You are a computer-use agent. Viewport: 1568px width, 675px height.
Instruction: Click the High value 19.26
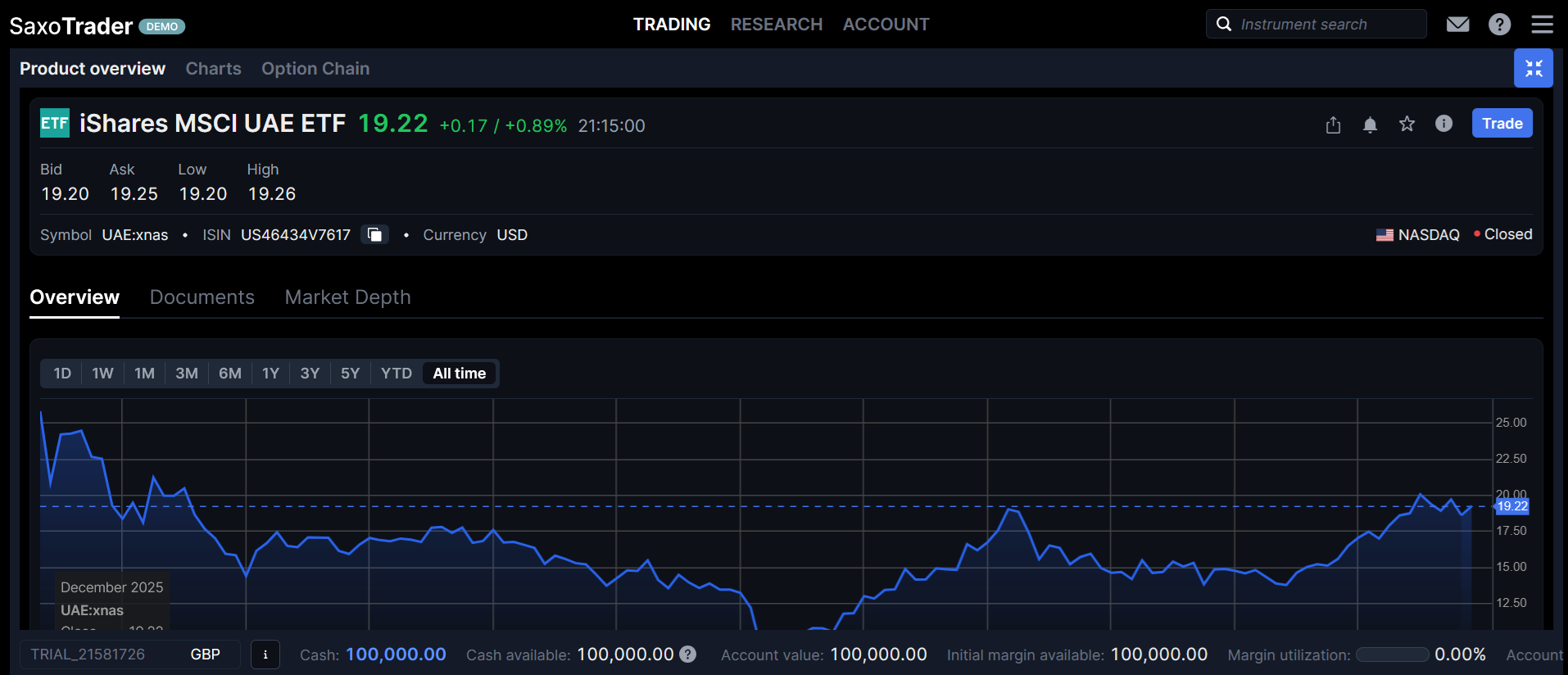(x=272, y=194)
